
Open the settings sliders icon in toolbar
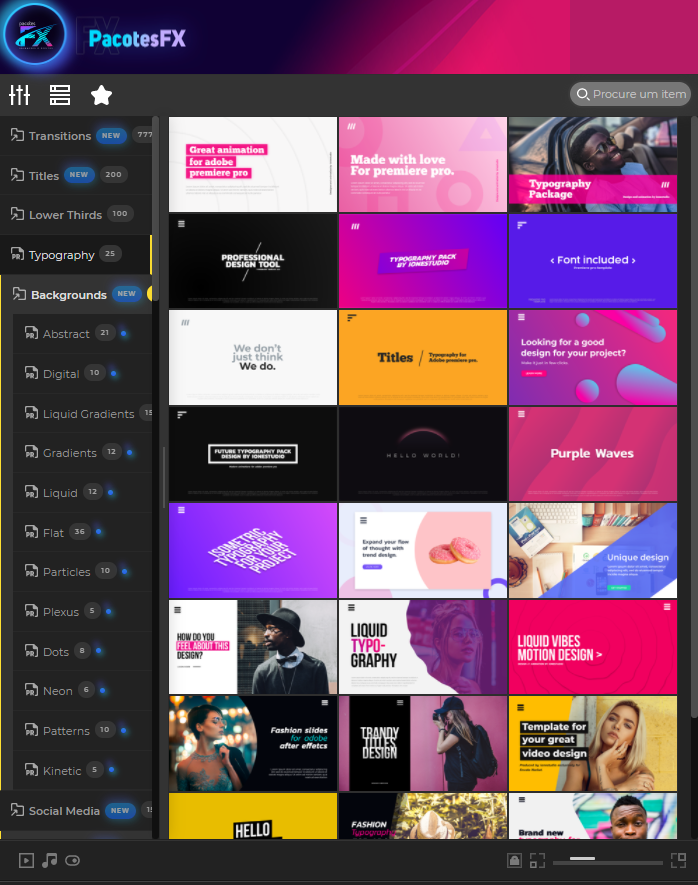[20, 95]
